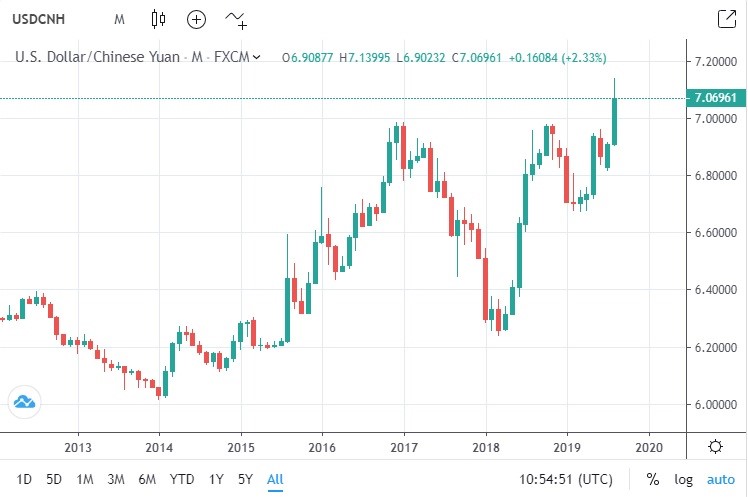748x497 pixels.
Task: Select the 1D time range
Action: 25,479
